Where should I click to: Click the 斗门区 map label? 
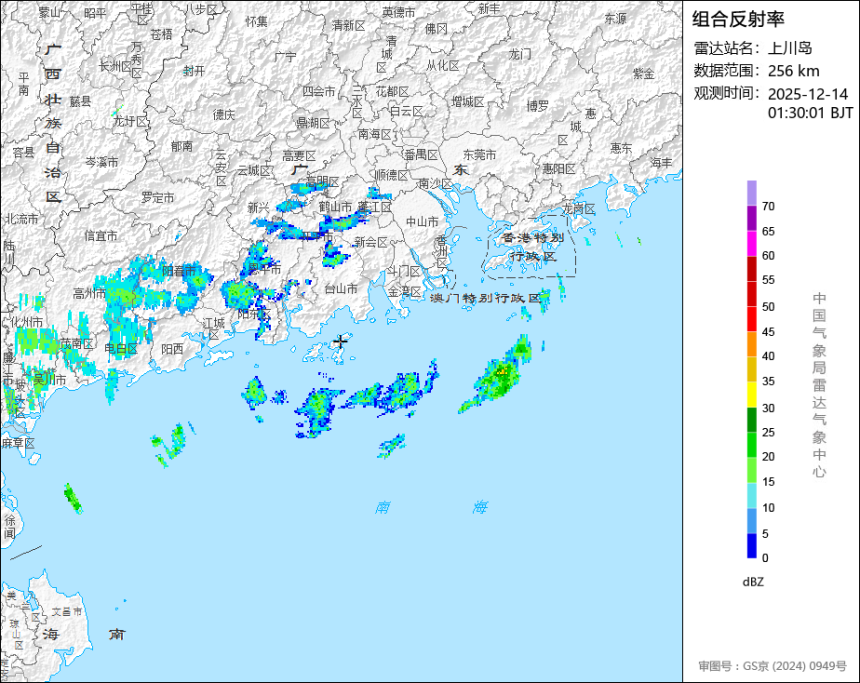click(403, 271)
